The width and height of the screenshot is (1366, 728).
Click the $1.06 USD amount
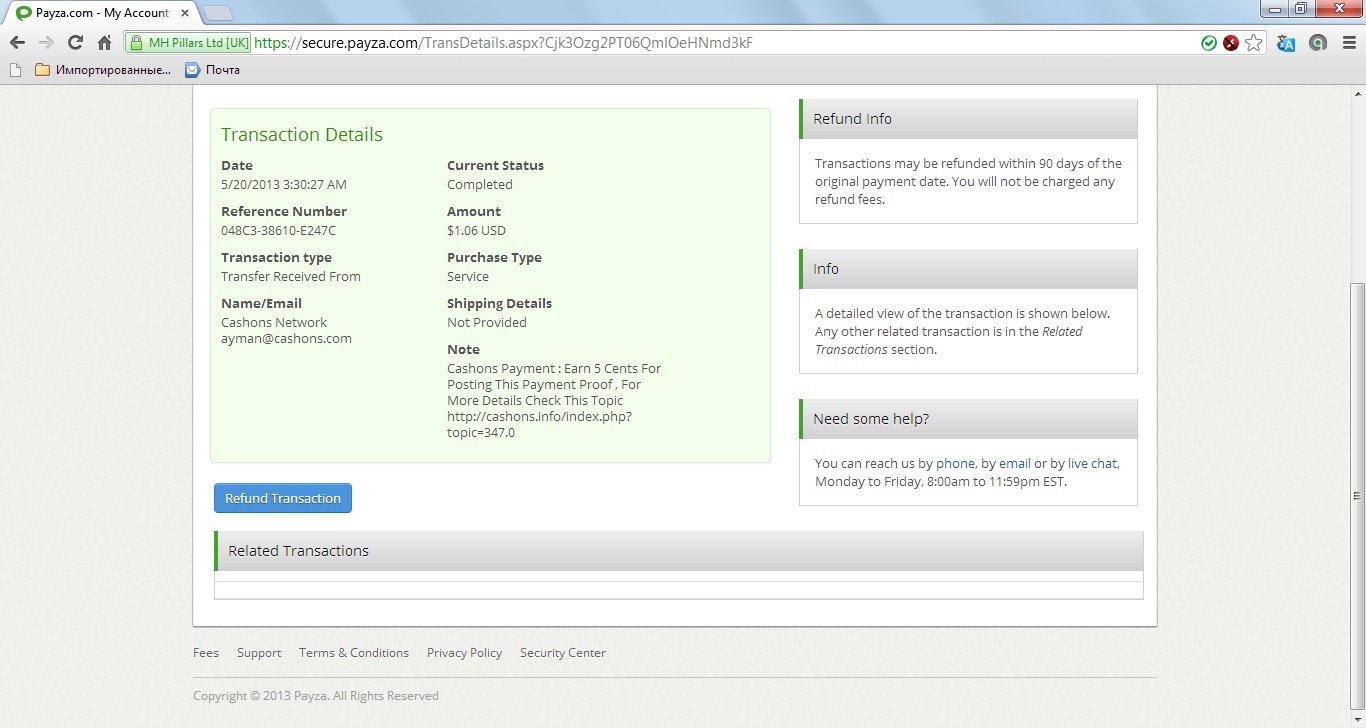476,231
